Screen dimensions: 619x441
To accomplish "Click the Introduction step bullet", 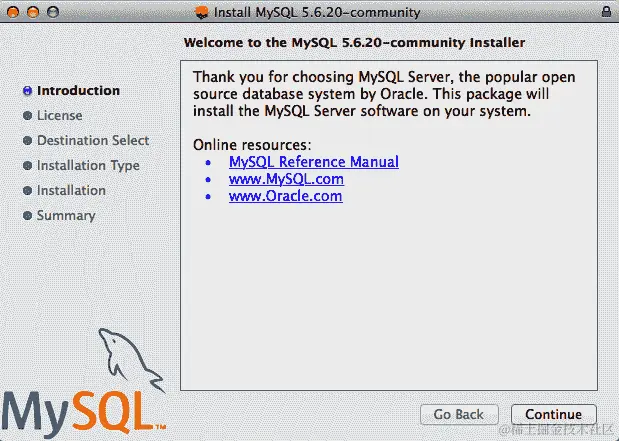I will (27, 91).
